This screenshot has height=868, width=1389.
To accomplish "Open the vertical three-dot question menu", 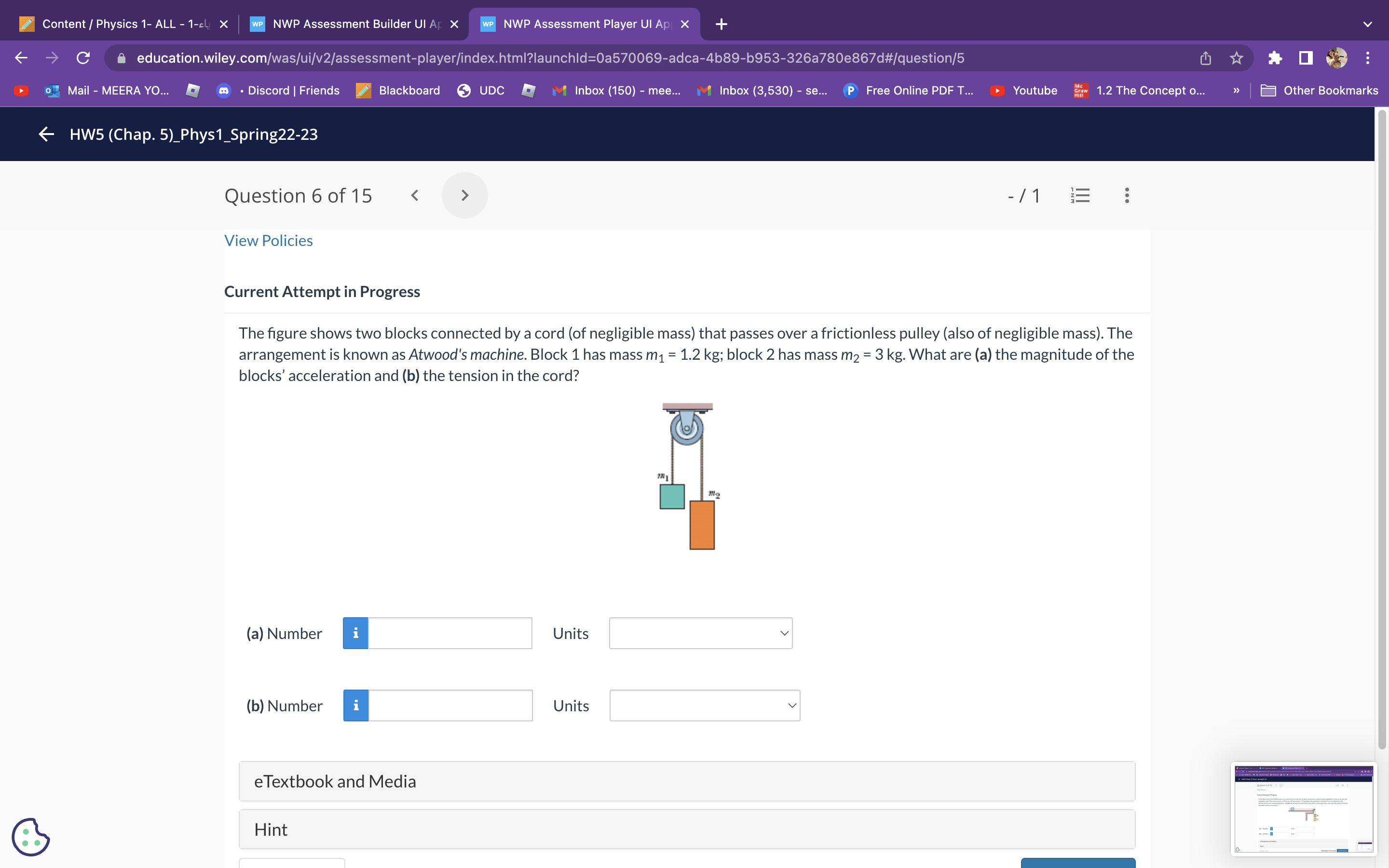I will 1127,196.
